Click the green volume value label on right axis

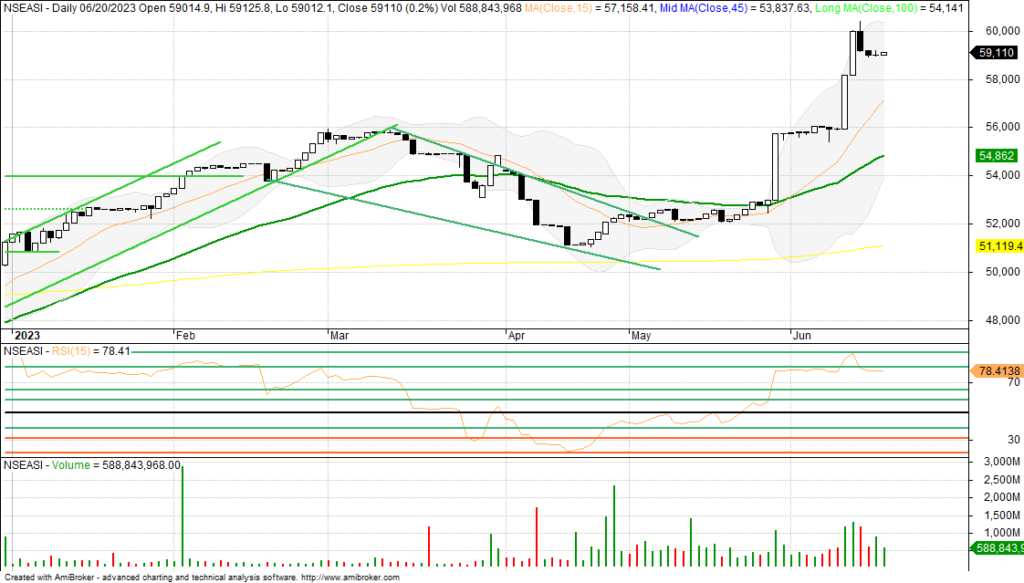pyautogui.click(x=997, y=548)
